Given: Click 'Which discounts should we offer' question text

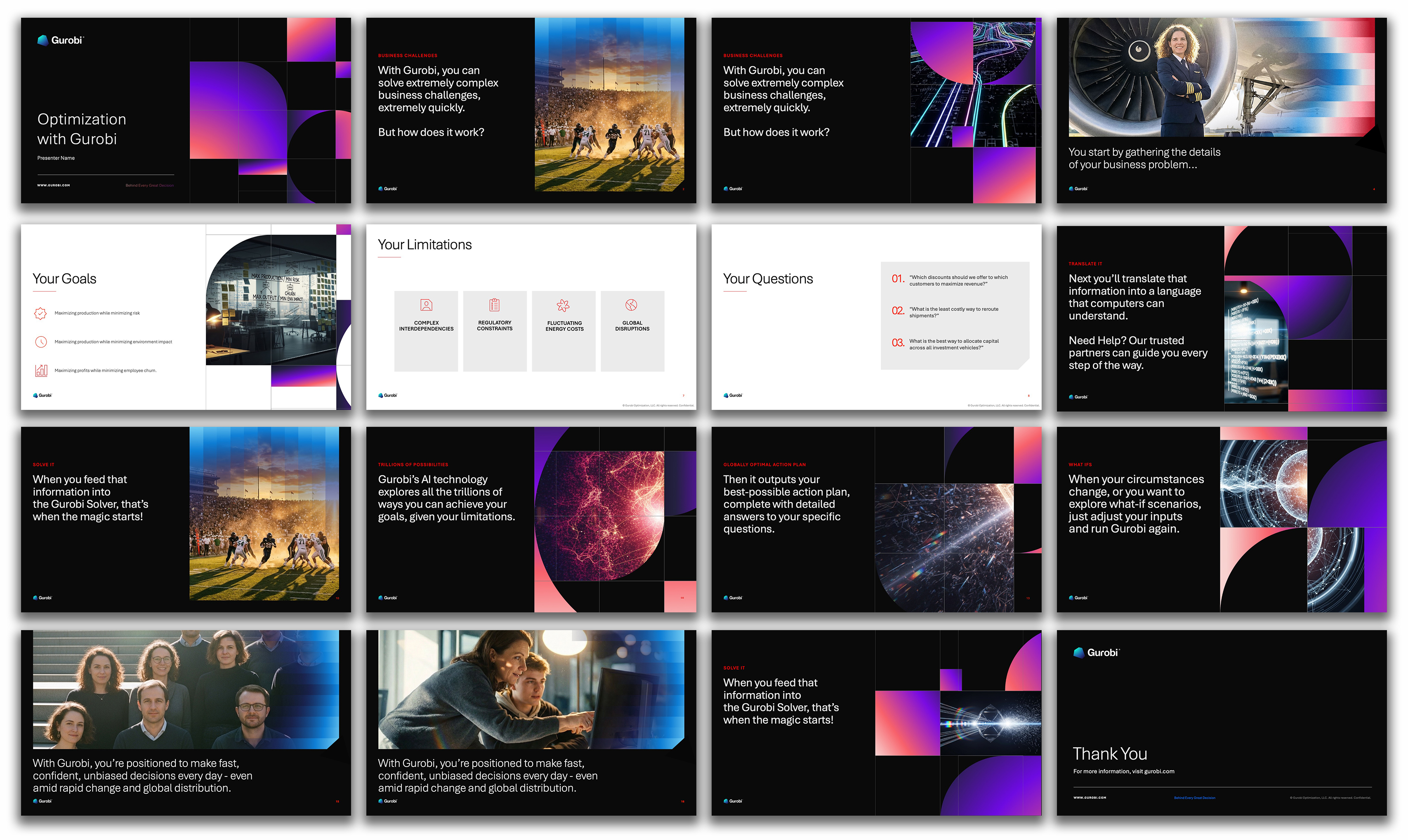Looking at the screenshot, I should [x=958, y=281].
